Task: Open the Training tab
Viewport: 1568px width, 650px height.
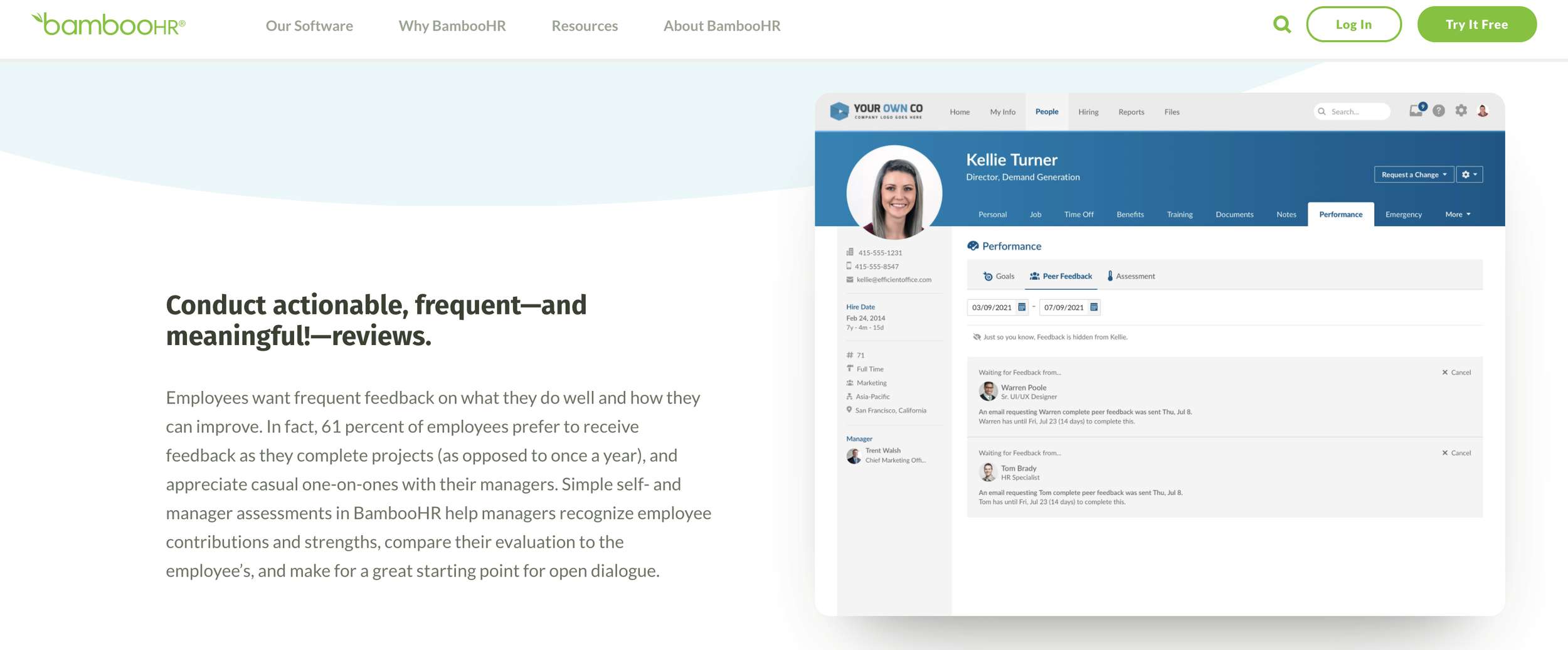Action: coord(1180,215)
